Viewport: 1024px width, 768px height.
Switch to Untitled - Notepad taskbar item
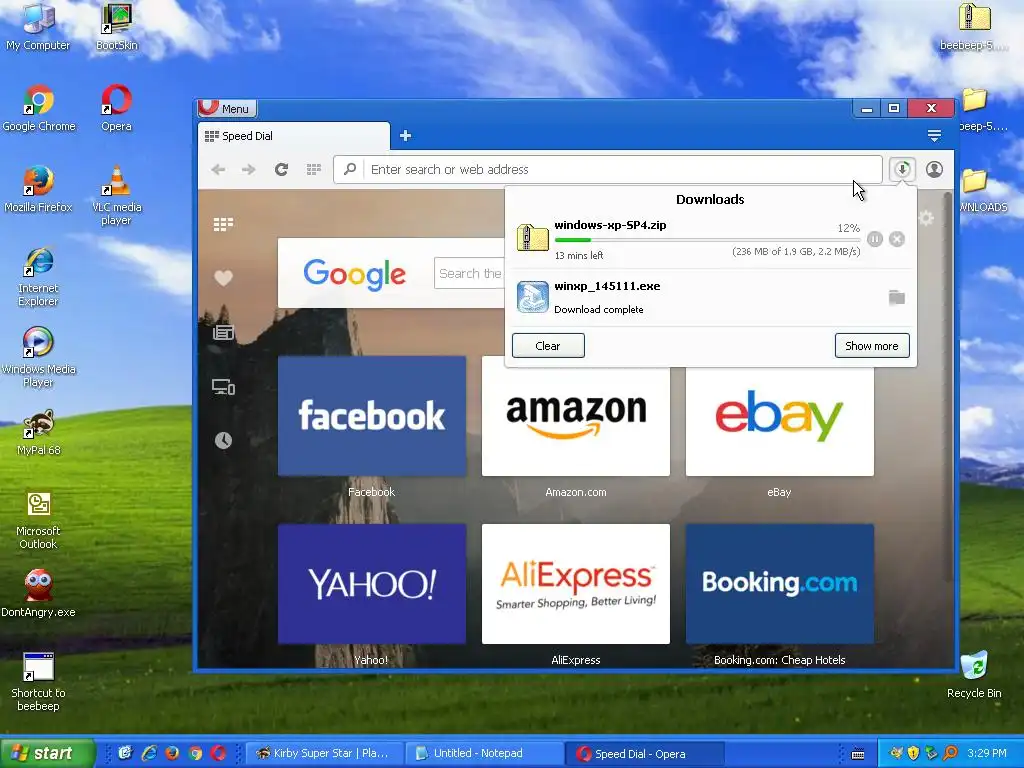483,753
